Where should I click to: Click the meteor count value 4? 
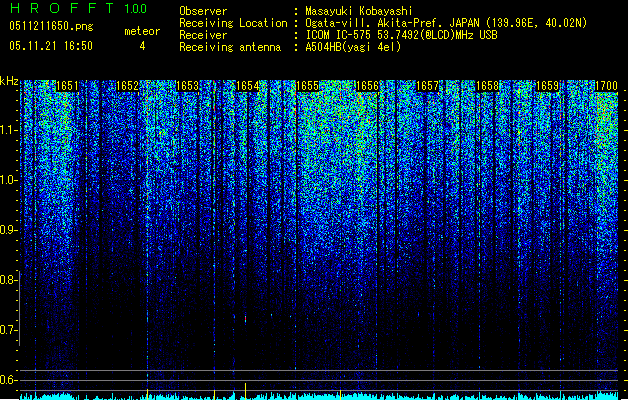point(142,46)
